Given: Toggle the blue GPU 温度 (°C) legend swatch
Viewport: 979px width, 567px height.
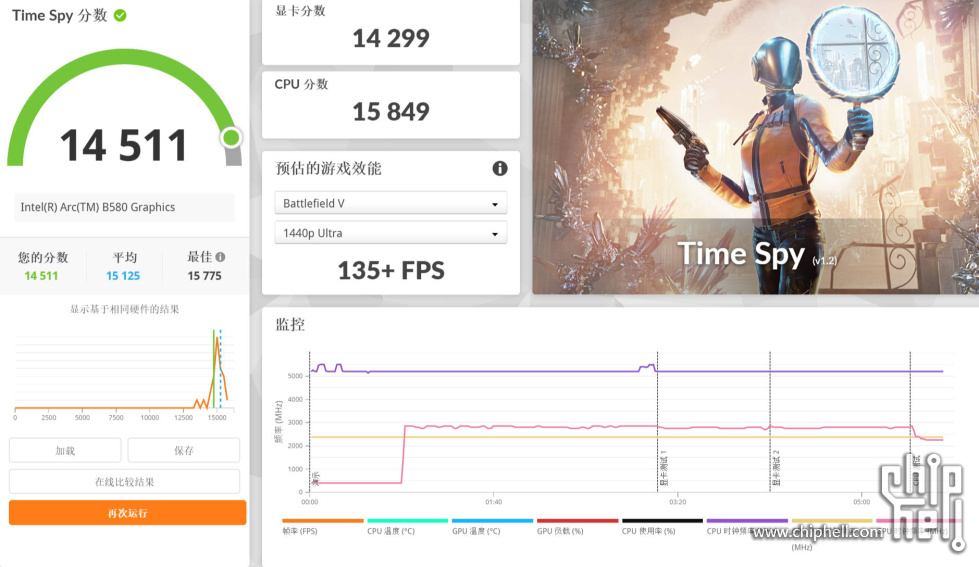Looking at the screenshot, I should 492,520.
